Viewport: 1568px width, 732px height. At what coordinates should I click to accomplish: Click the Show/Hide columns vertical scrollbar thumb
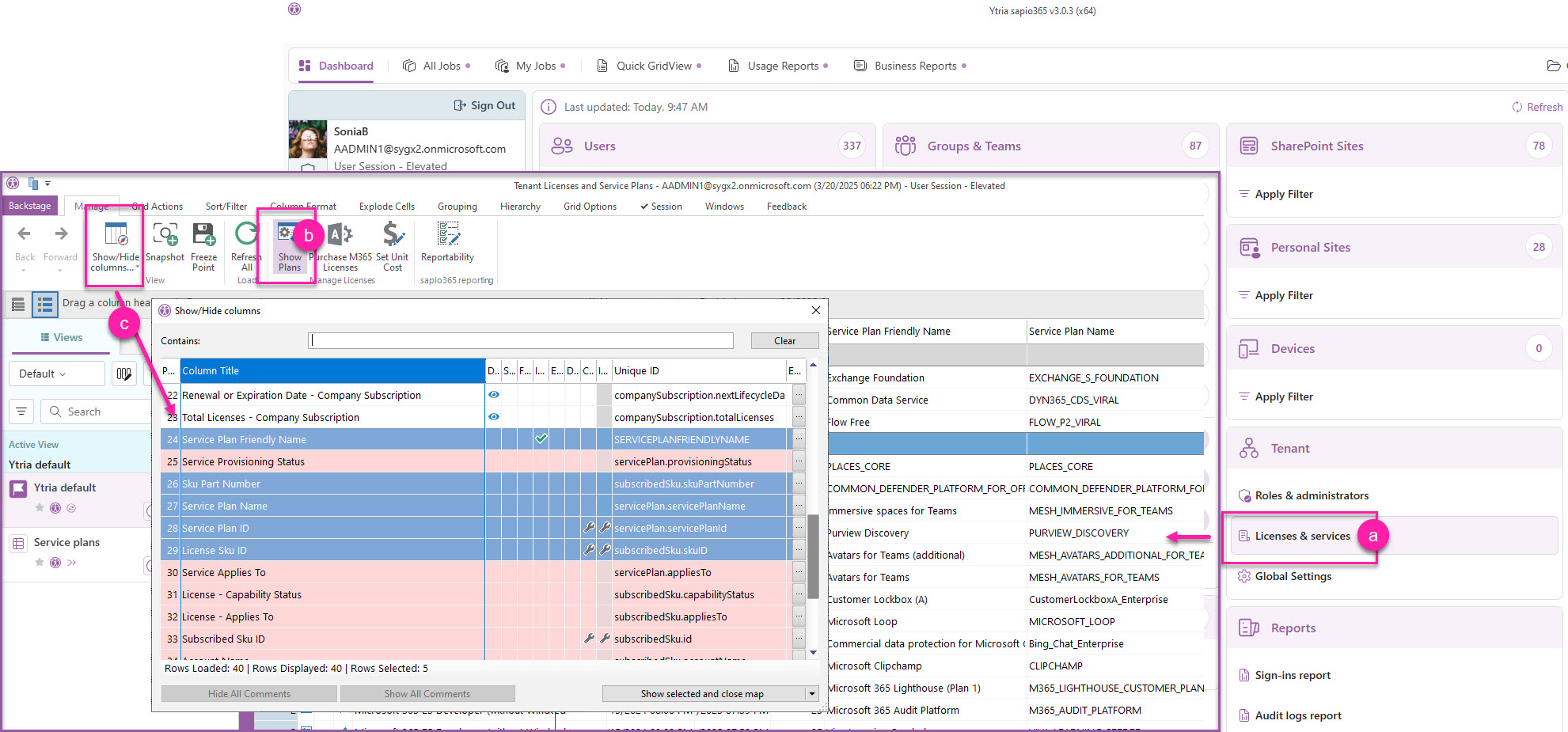tap(813, 556)
